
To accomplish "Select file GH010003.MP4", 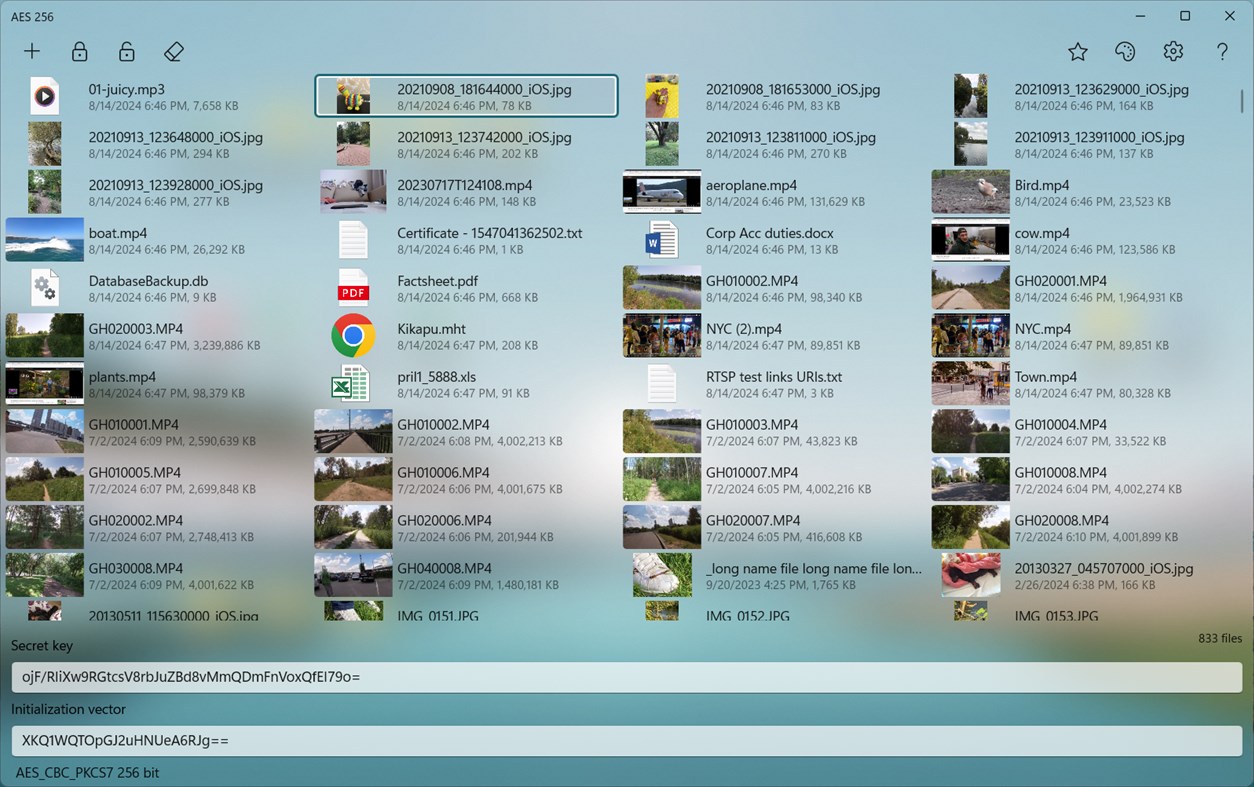I will point(774,432).
